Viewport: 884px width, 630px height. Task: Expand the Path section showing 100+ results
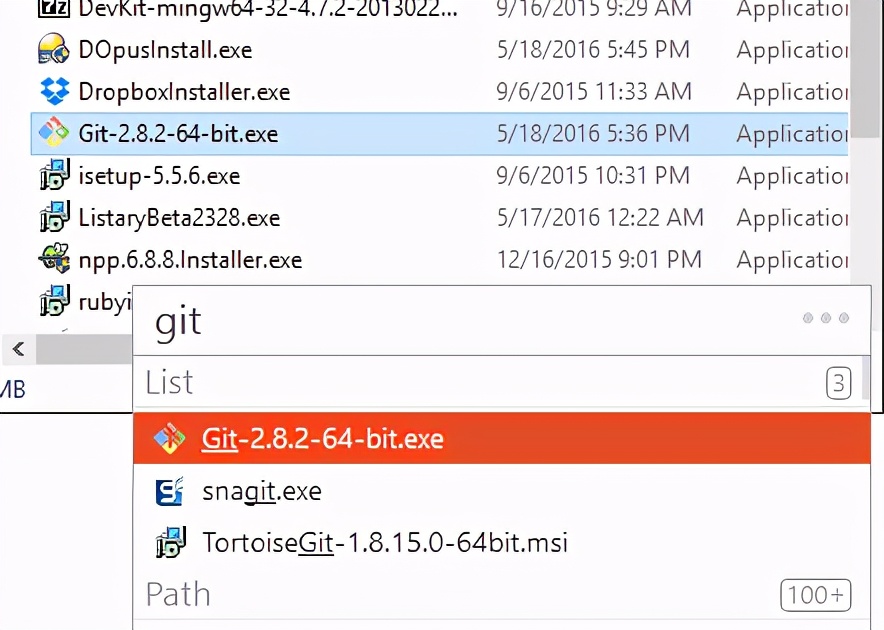tap(815, 595)
